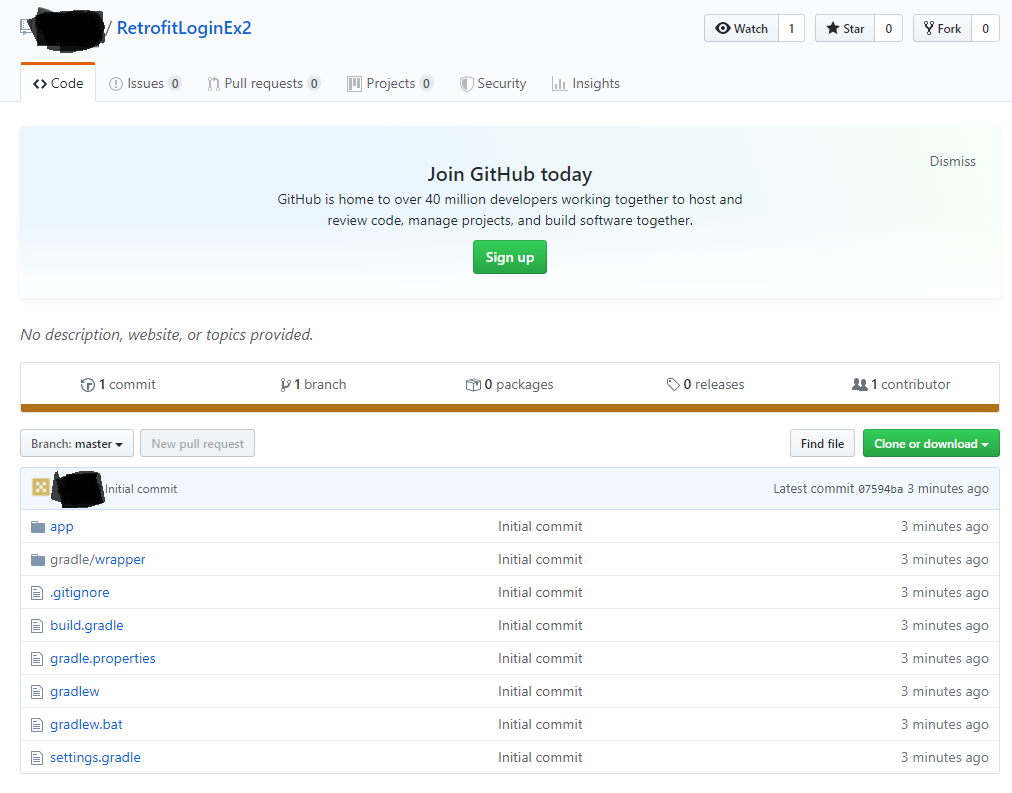Open the build.gradle file

tap(86, 625)
